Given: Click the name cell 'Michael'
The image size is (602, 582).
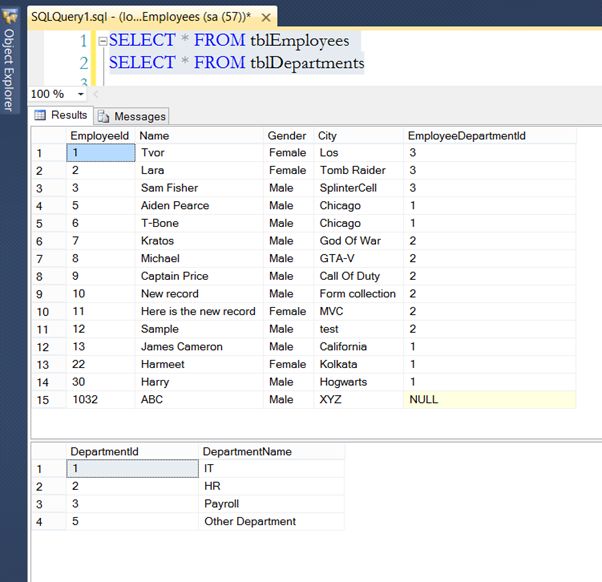Looking at the screenshot, I should (x=199, y=258).
